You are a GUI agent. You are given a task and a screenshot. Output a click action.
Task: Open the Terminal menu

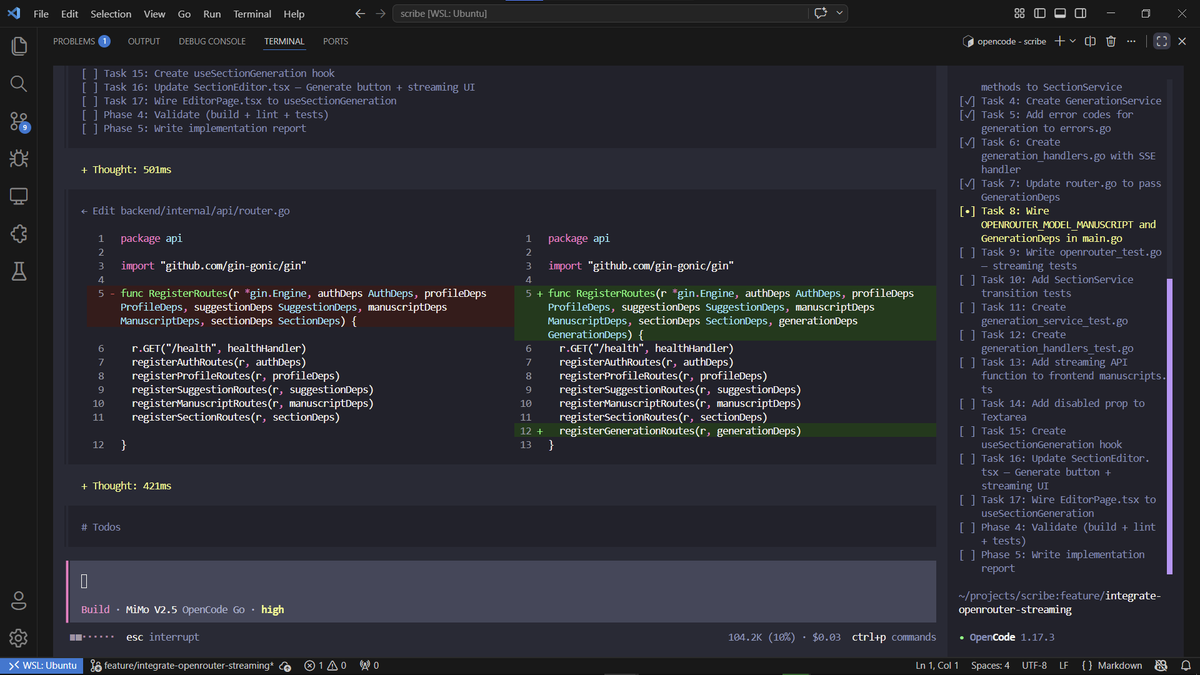253,14
